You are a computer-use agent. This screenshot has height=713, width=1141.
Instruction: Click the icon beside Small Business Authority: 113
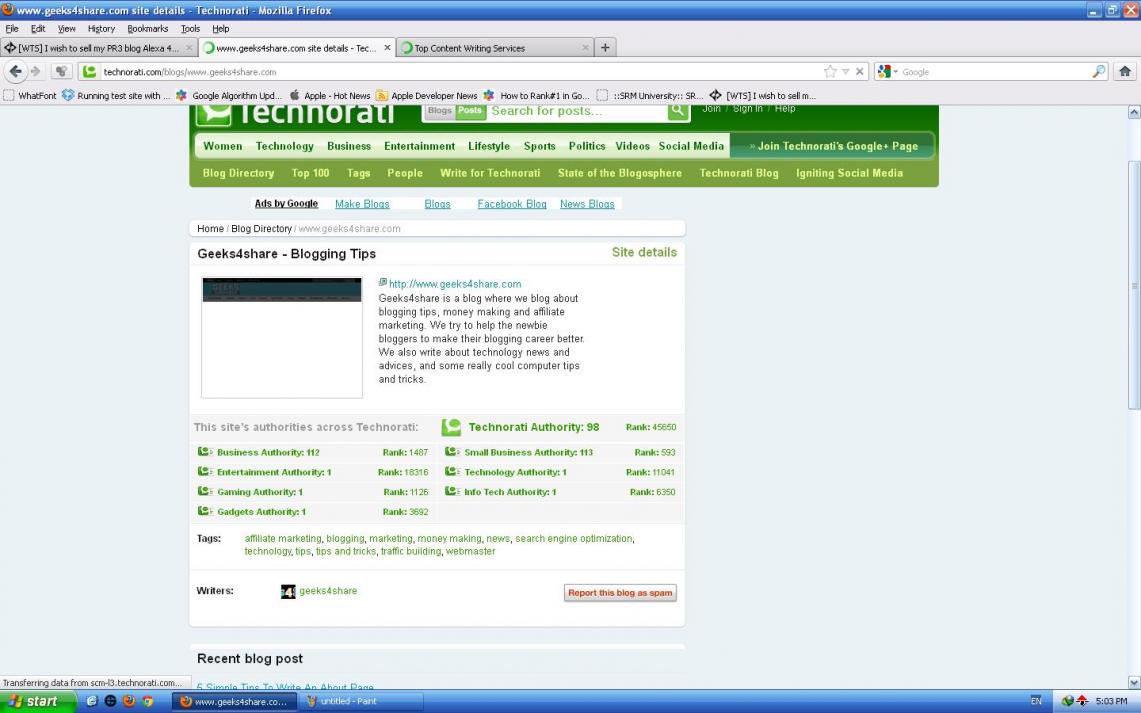point(453,452)
